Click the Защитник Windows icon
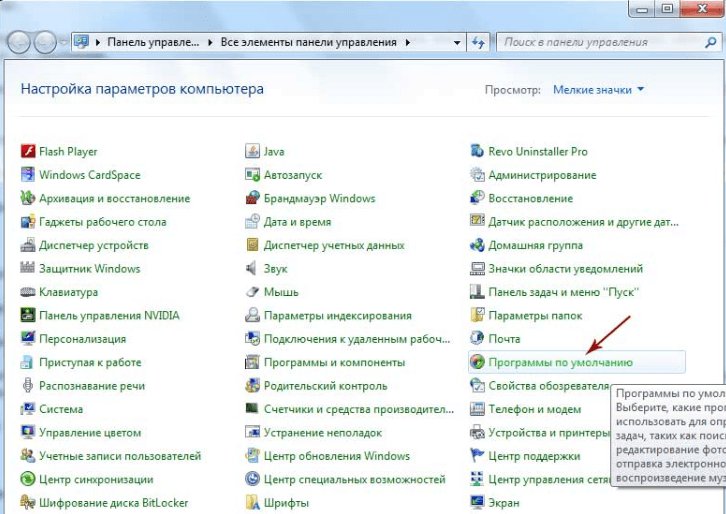726x514 pixels. pos(28,269)
